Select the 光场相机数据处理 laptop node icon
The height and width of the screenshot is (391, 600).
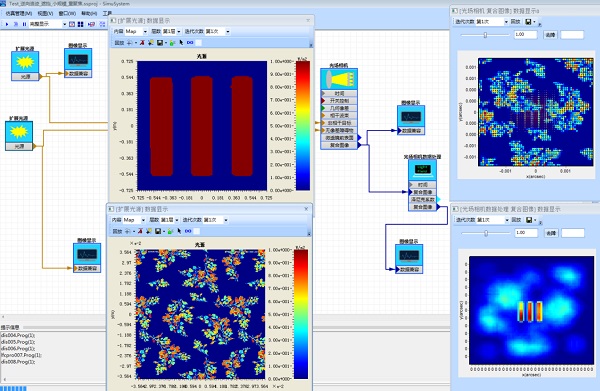pyautogui.click(x=422, y=170)
